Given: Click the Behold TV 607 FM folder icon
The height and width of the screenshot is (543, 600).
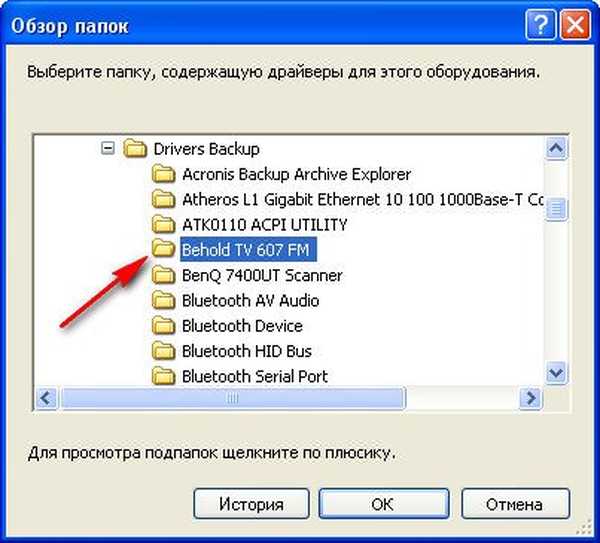Looking at the screenshot, I should pyautogui.click(x=163, y=249).
